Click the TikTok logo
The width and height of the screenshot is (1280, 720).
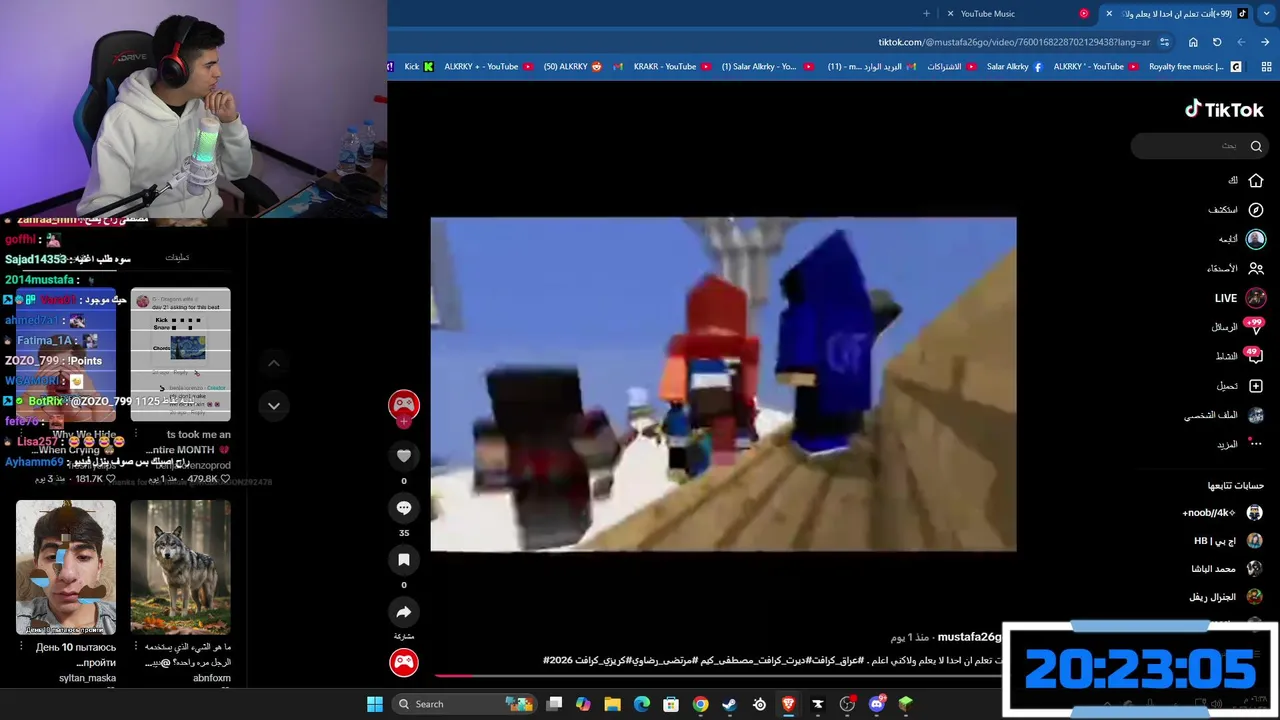tap(1224, 110)
